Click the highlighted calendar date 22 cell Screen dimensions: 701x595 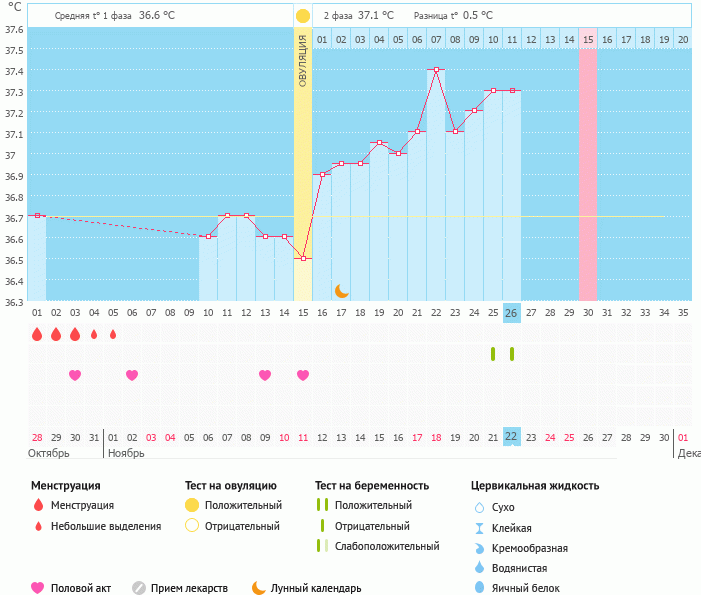511,437
